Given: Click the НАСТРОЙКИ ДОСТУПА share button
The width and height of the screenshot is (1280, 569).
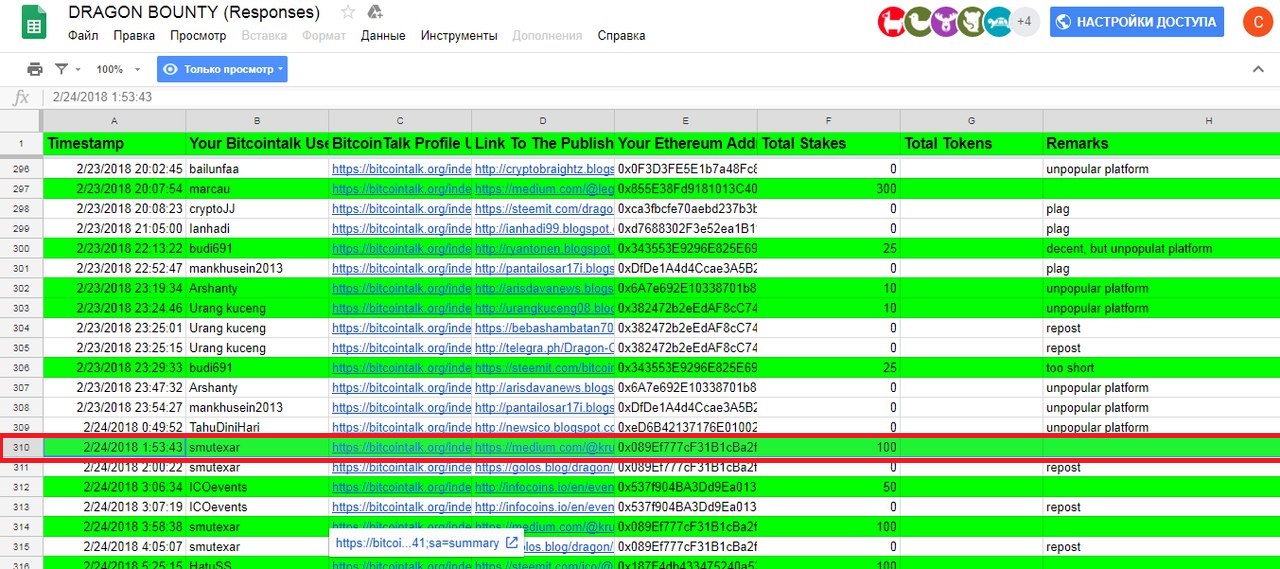Looking at the screenshot, I should (1137, 21).
